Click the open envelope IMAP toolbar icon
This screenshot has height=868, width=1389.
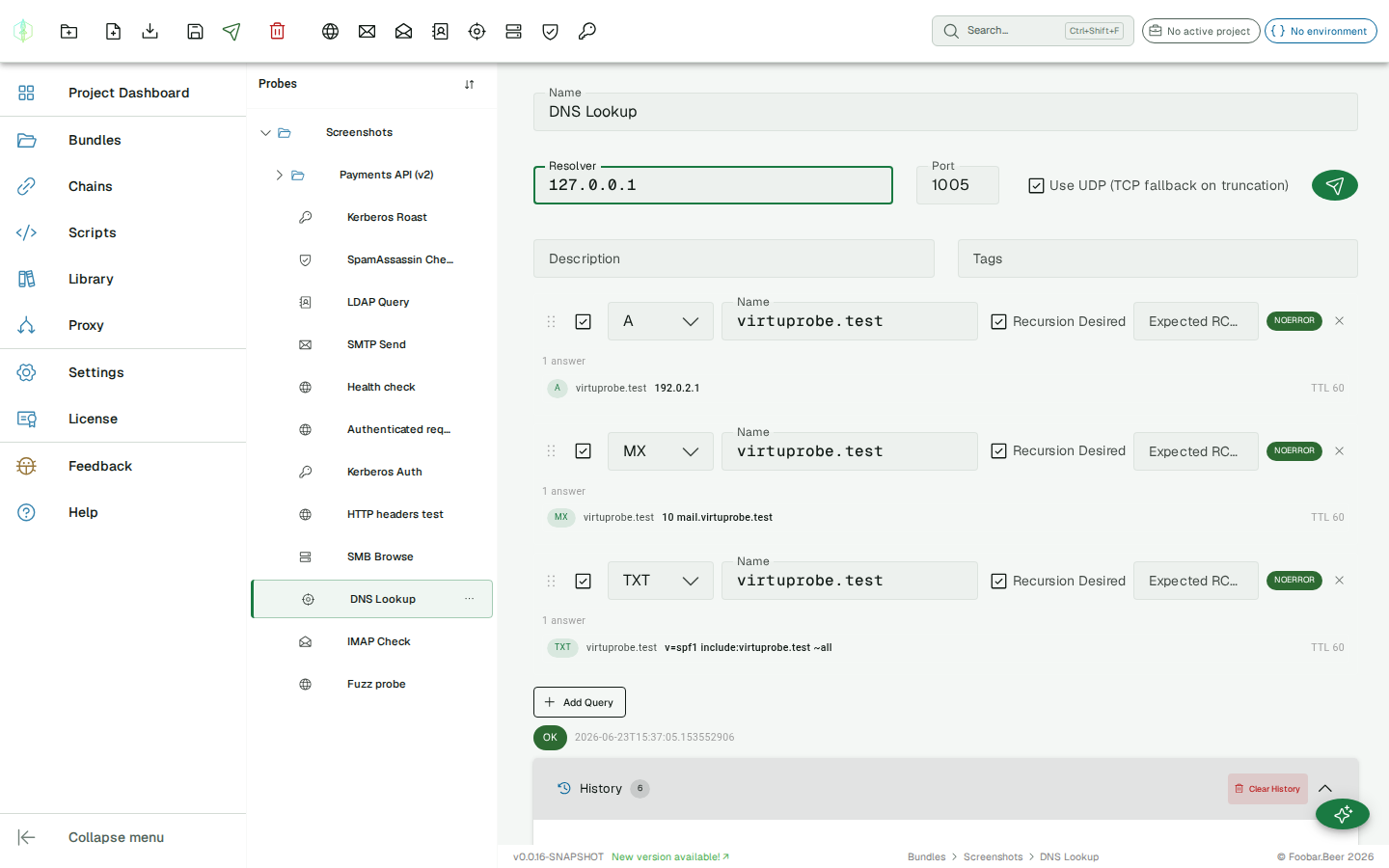click(403, 31)
